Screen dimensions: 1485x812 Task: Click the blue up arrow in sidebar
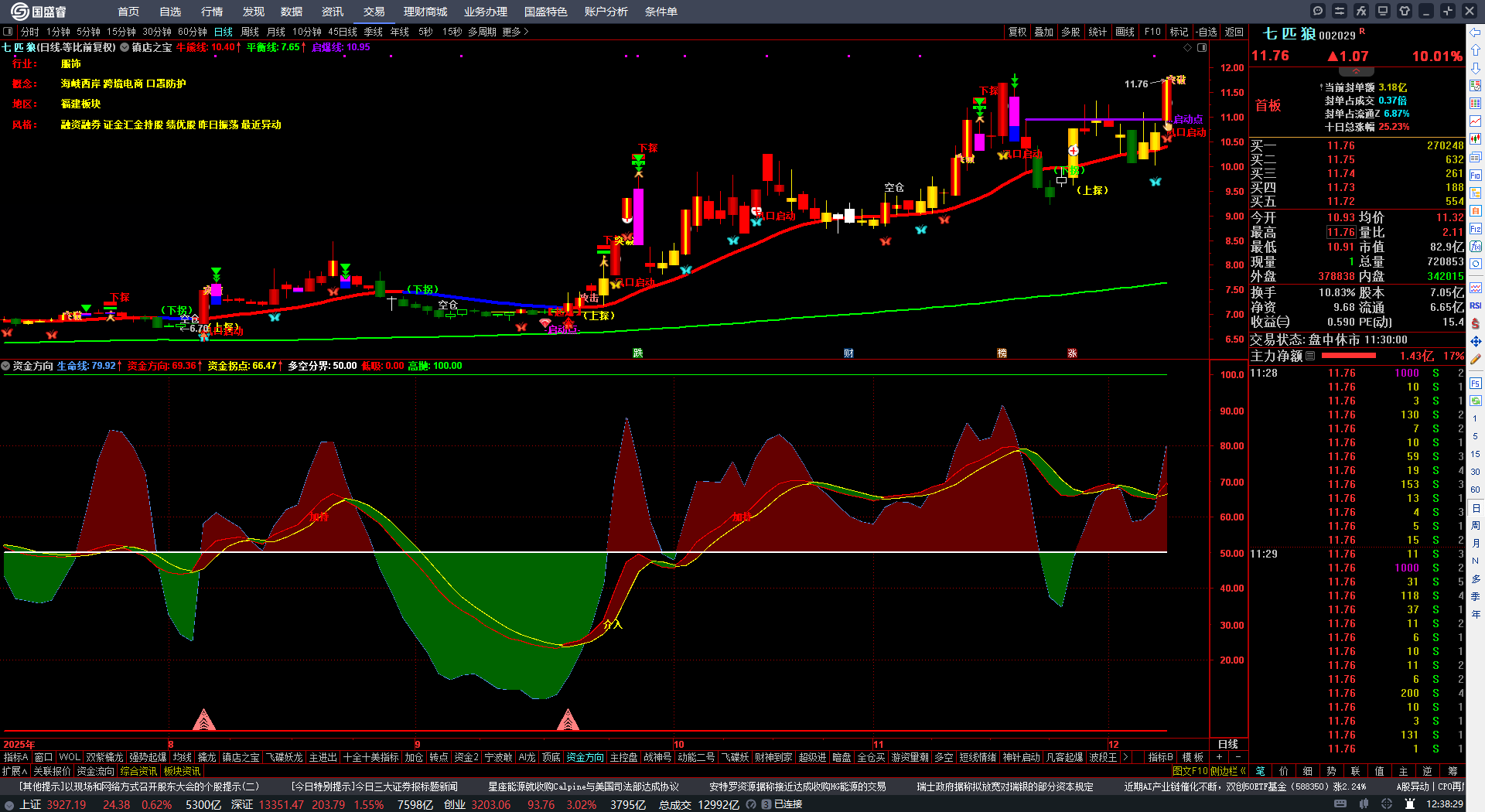pos(1476,50)
